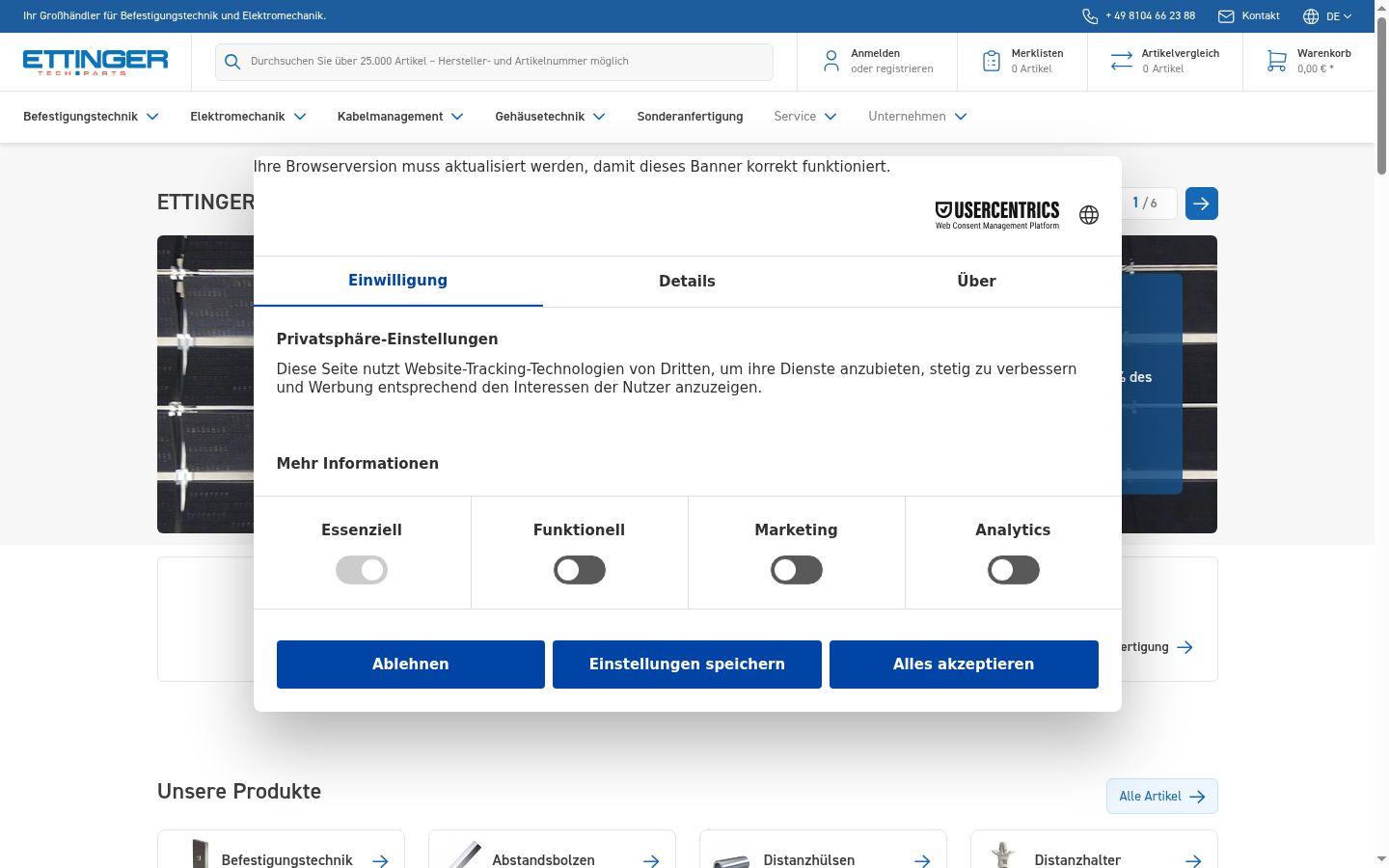
Task: Open the DE language dropdown
Action: point(1339,16)
